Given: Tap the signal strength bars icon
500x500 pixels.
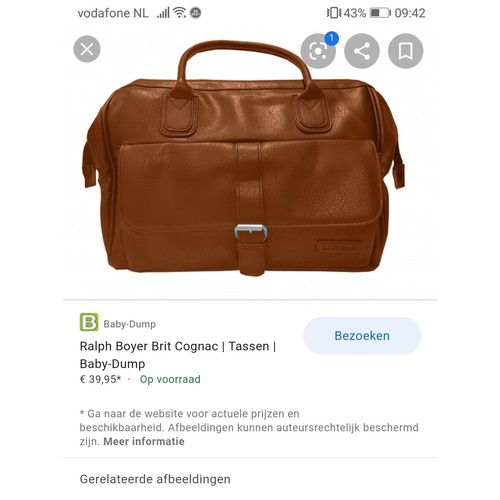Looking at the screenshot, I should pyautogui.click(x=163, y=13).
